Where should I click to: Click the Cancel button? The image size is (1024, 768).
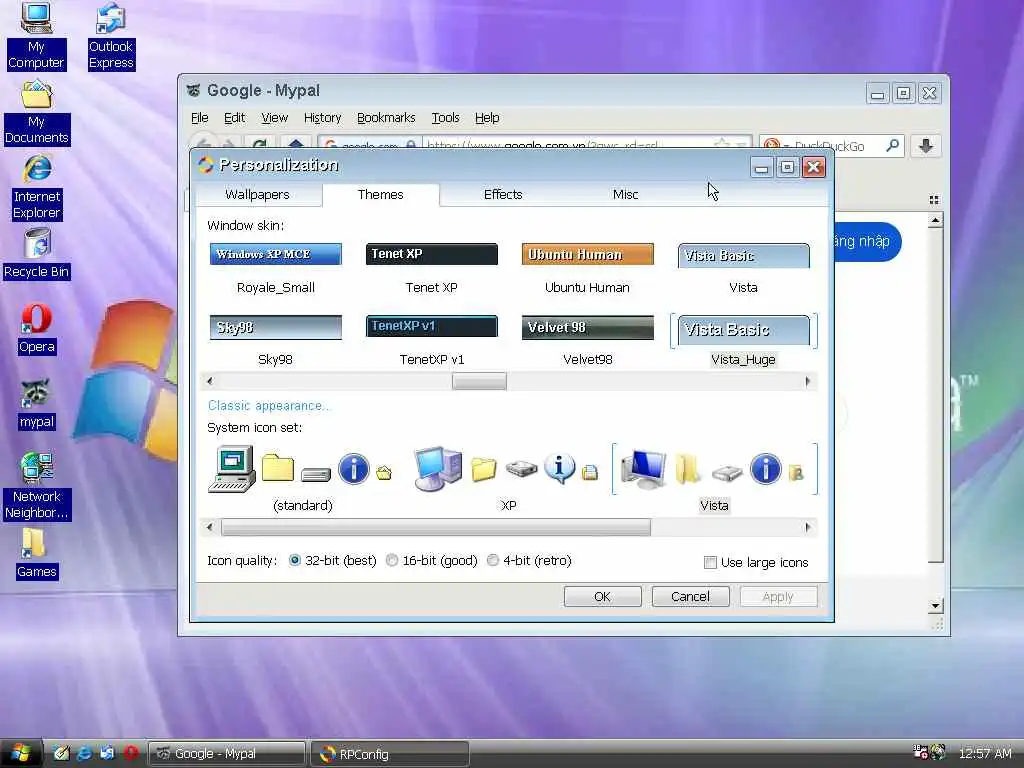point(690,596)
